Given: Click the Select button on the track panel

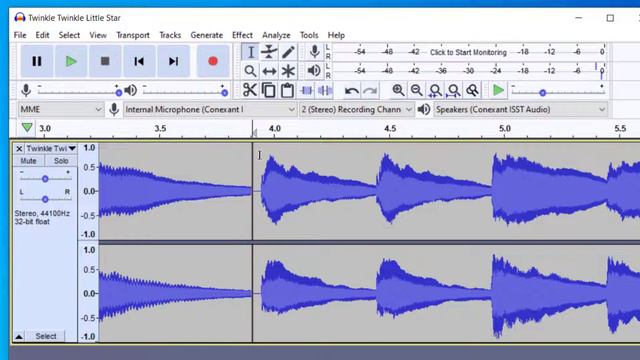Looking at the screenshot, I should click(45, 336).
